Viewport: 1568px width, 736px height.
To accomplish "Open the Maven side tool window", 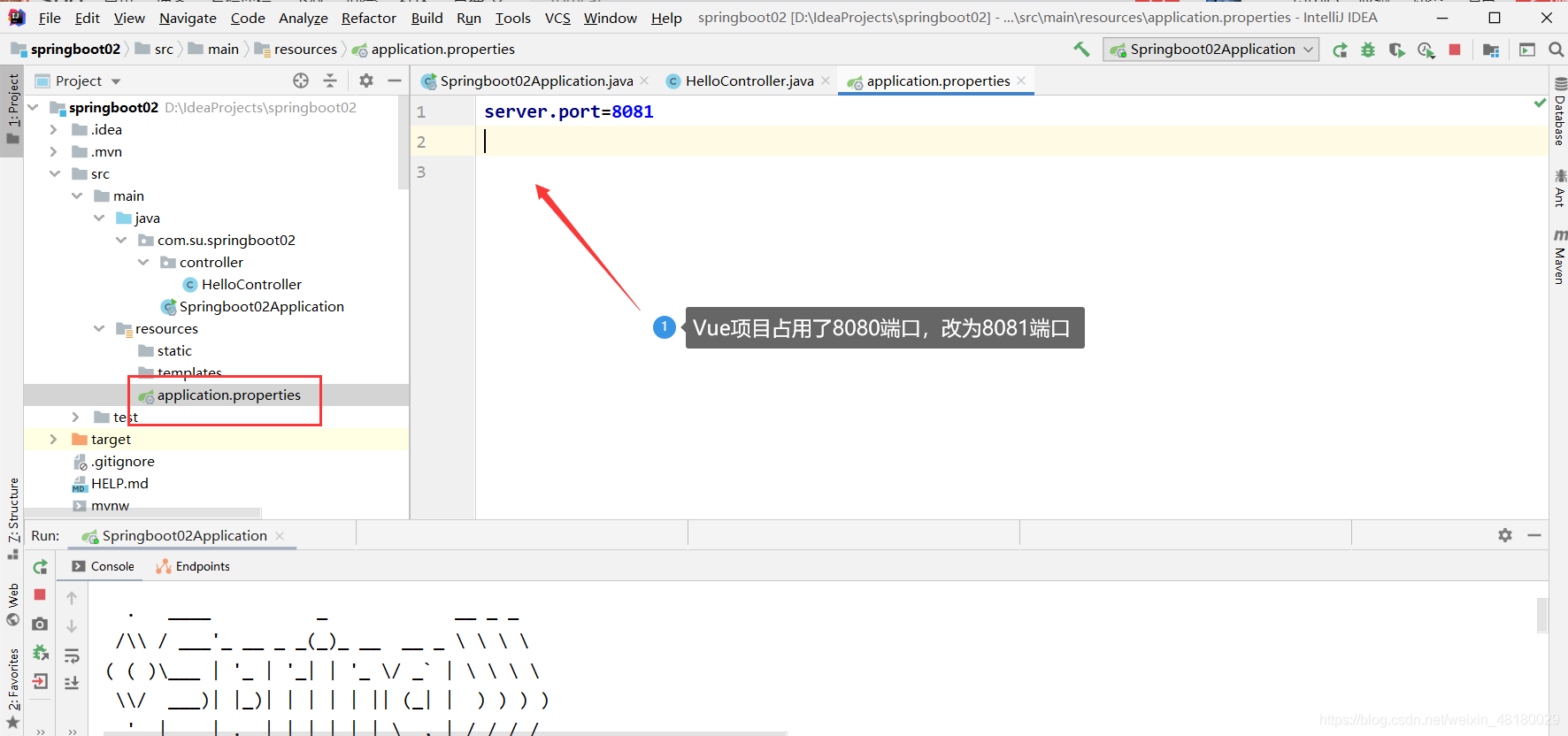I will 1559,257.
